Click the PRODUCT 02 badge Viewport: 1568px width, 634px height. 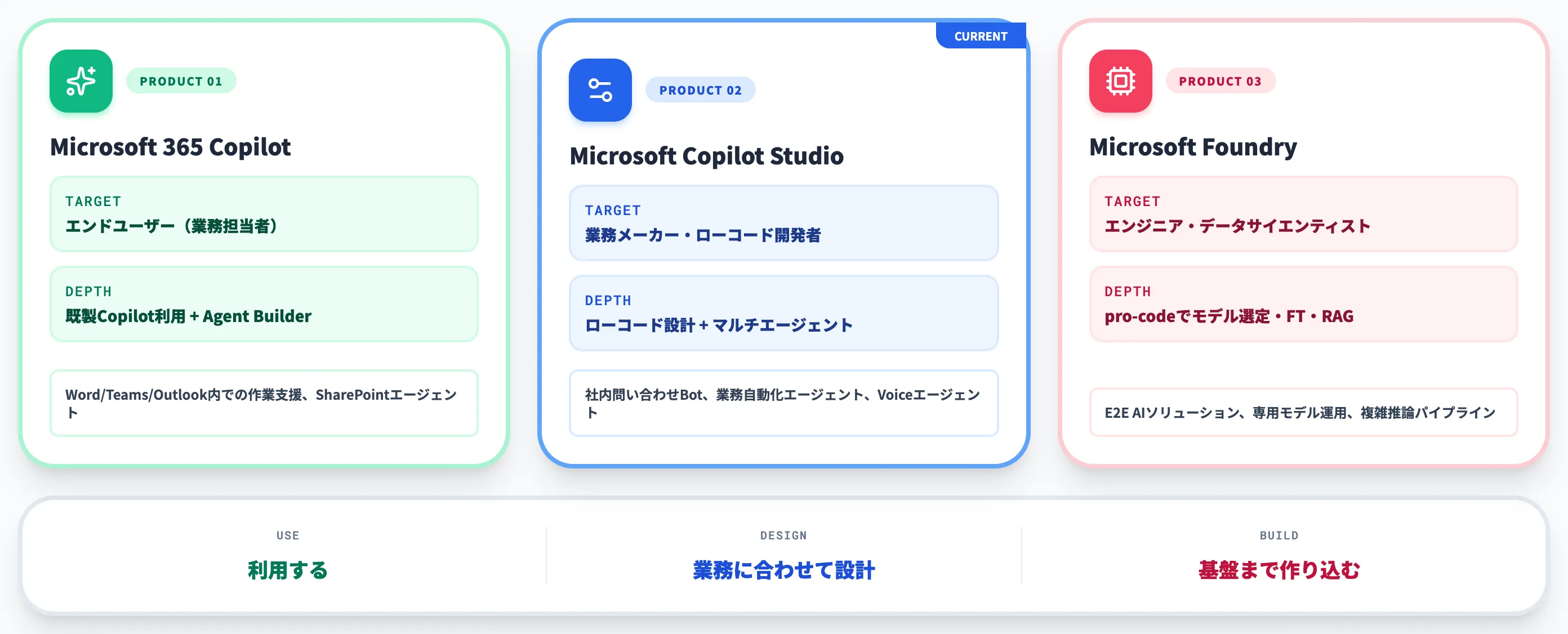click(x=701, y=90)
